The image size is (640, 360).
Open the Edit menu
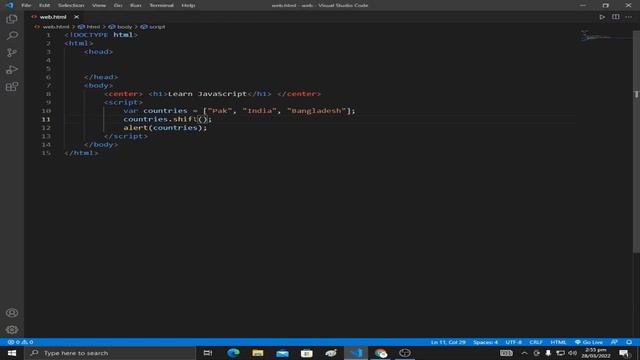pyautogui.click(x=44, y=5)
